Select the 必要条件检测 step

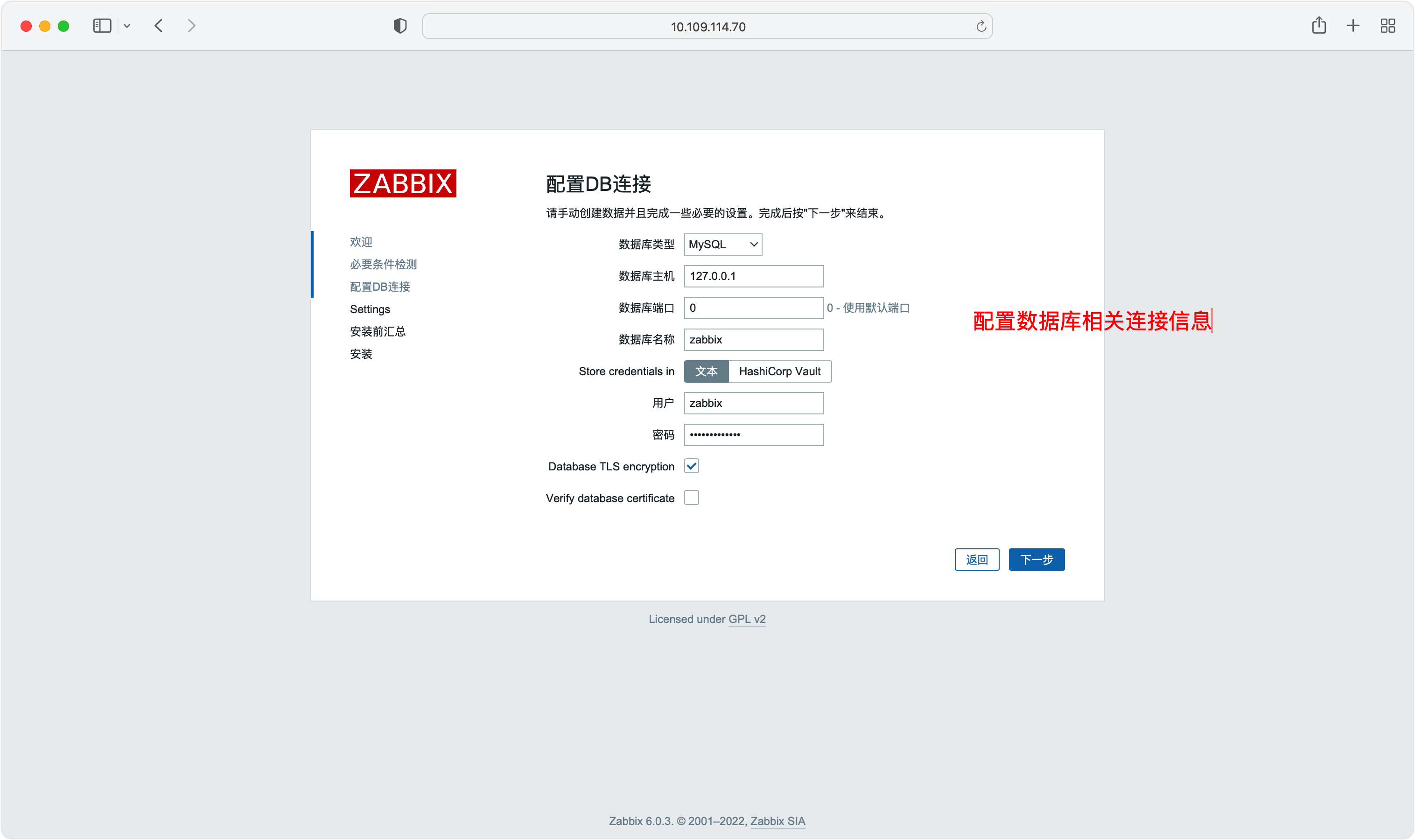coord(383,264)
